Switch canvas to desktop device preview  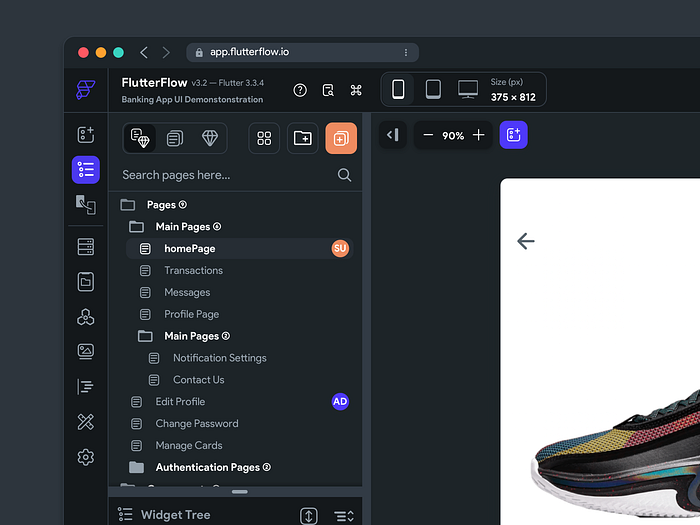tap(468, 90)
